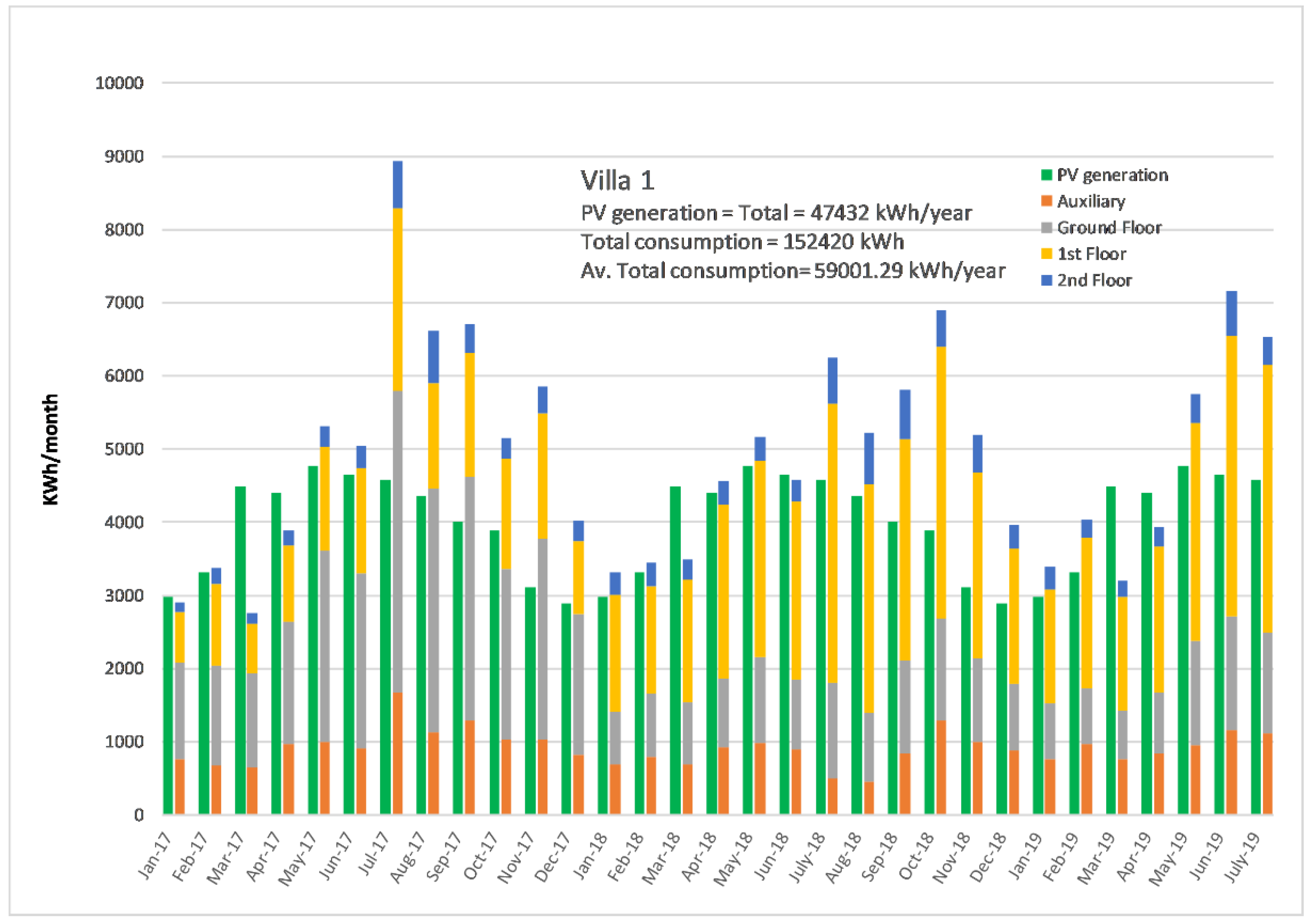1310x924 pixels.
Task: Click the yellow 1st Floor legend swatch
Action: pyautogui.click(x=1046, y=254)
